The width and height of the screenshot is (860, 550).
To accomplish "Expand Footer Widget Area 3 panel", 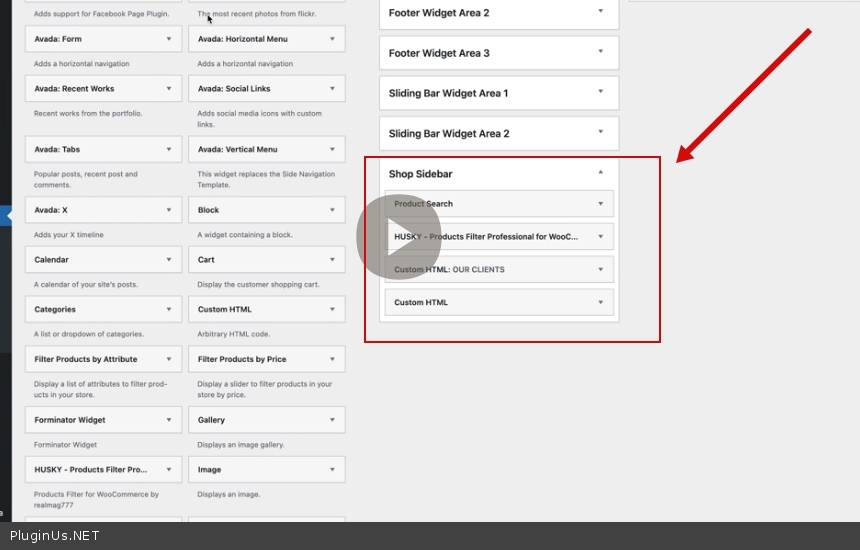I will [600, 52].
